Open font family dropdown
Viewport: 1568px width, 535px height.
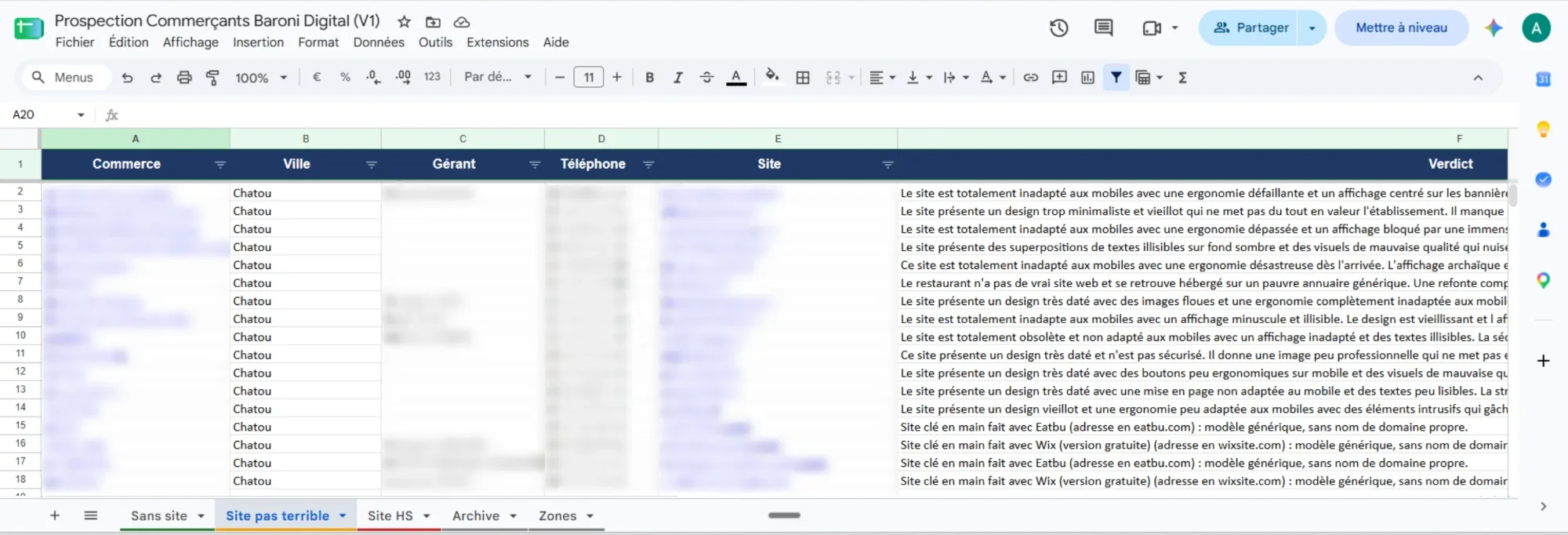pyautogui.click(x=498, y=77)
